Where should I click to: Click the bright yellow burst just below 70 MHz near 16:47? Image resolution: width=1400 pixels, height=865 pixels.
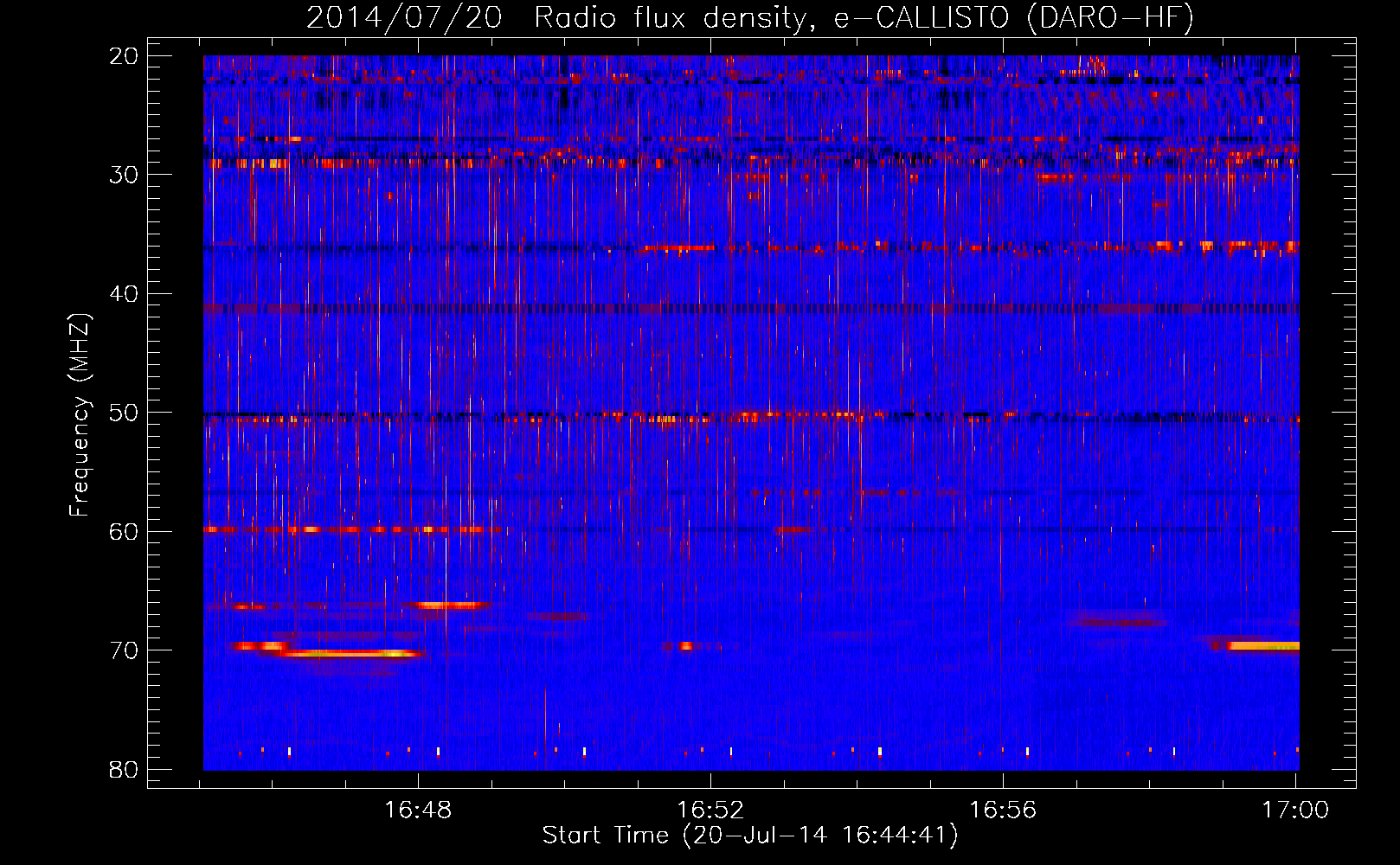pos(350,654)
